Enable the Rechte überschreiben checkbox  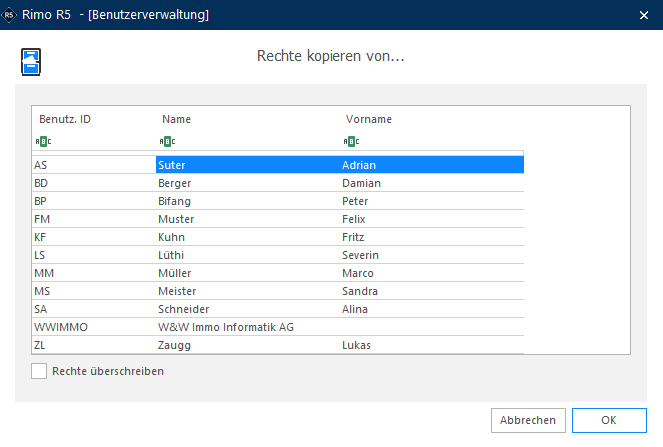pyautogui.click(x=39, y=371)
